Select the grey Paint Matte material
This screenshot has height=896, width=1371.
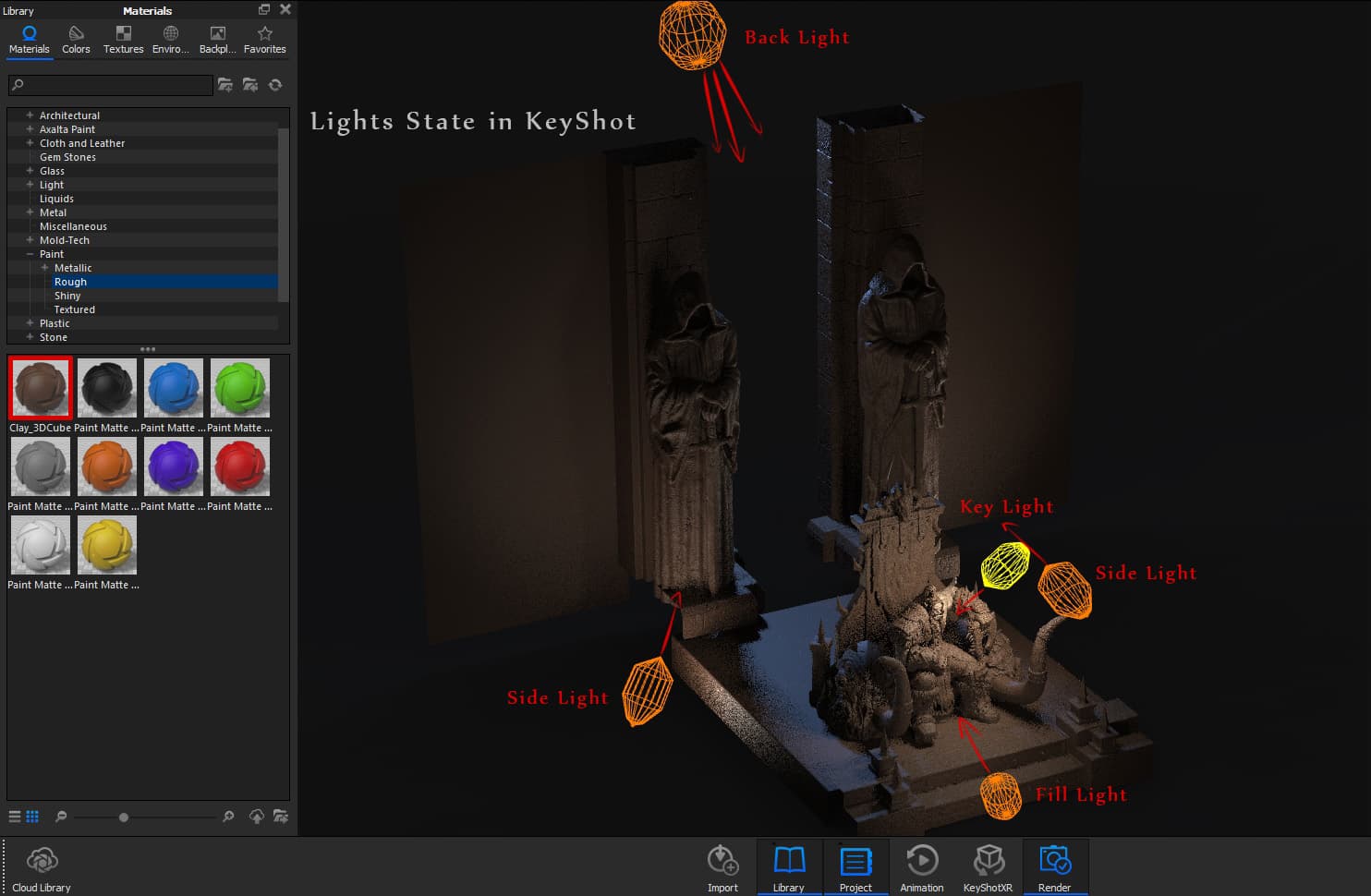41,466
